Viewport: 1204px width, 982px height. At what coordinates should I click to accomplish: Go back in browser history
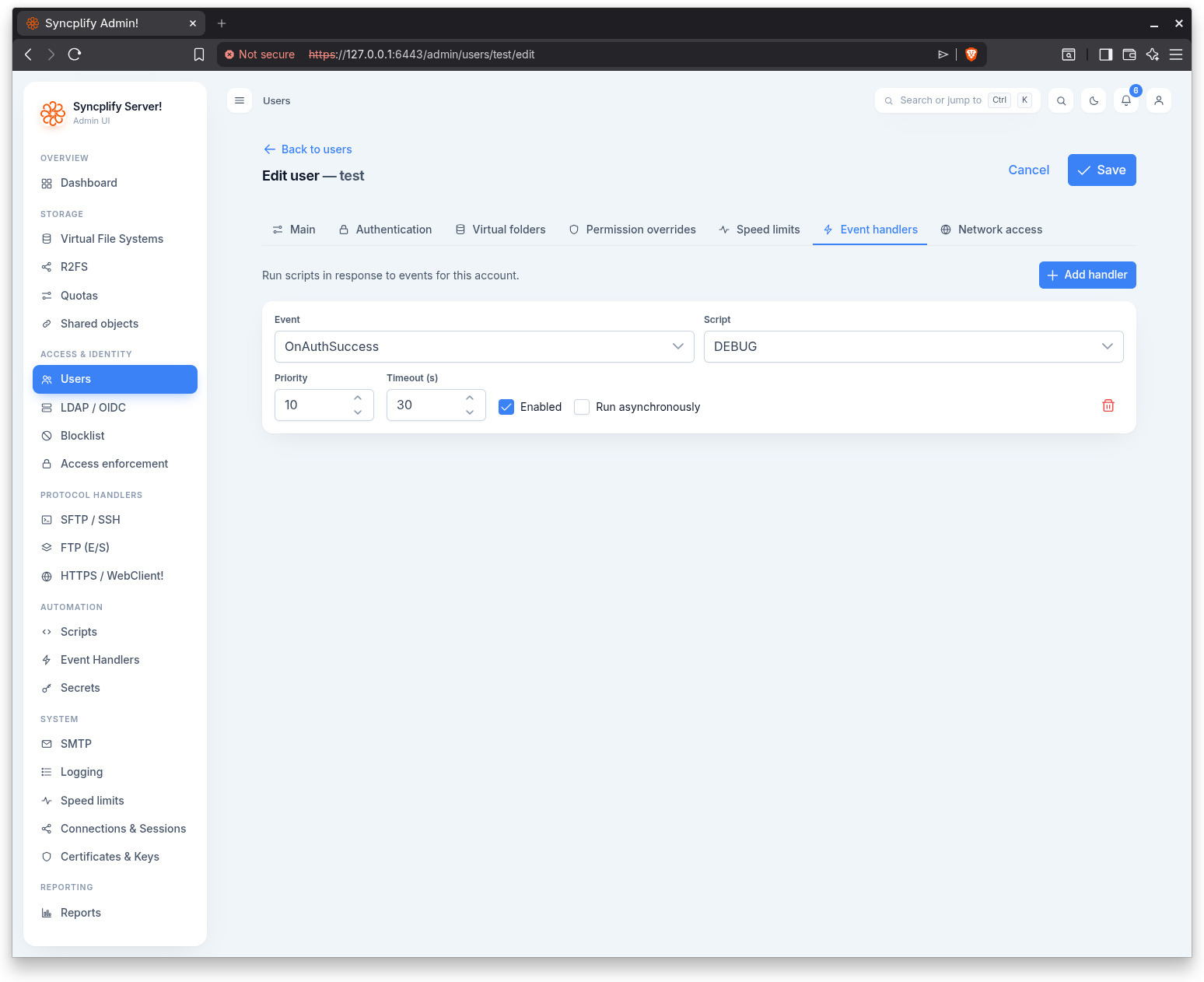coord(29,54)
